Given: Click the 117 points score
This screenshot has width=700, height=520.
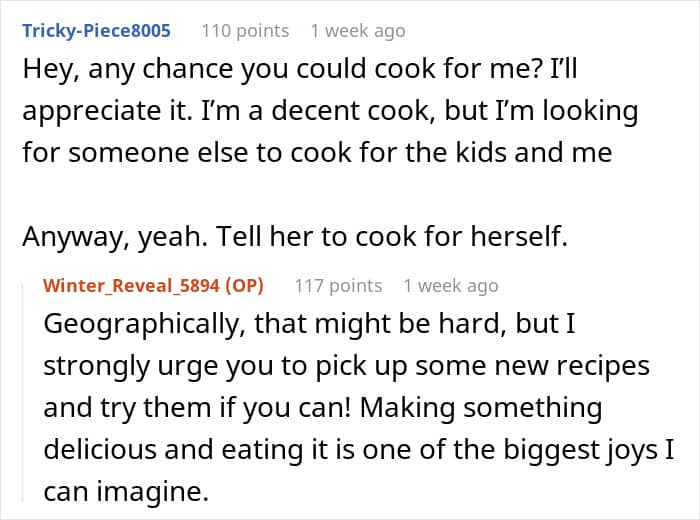Looking at the screenshot, I should pos(338,286).
